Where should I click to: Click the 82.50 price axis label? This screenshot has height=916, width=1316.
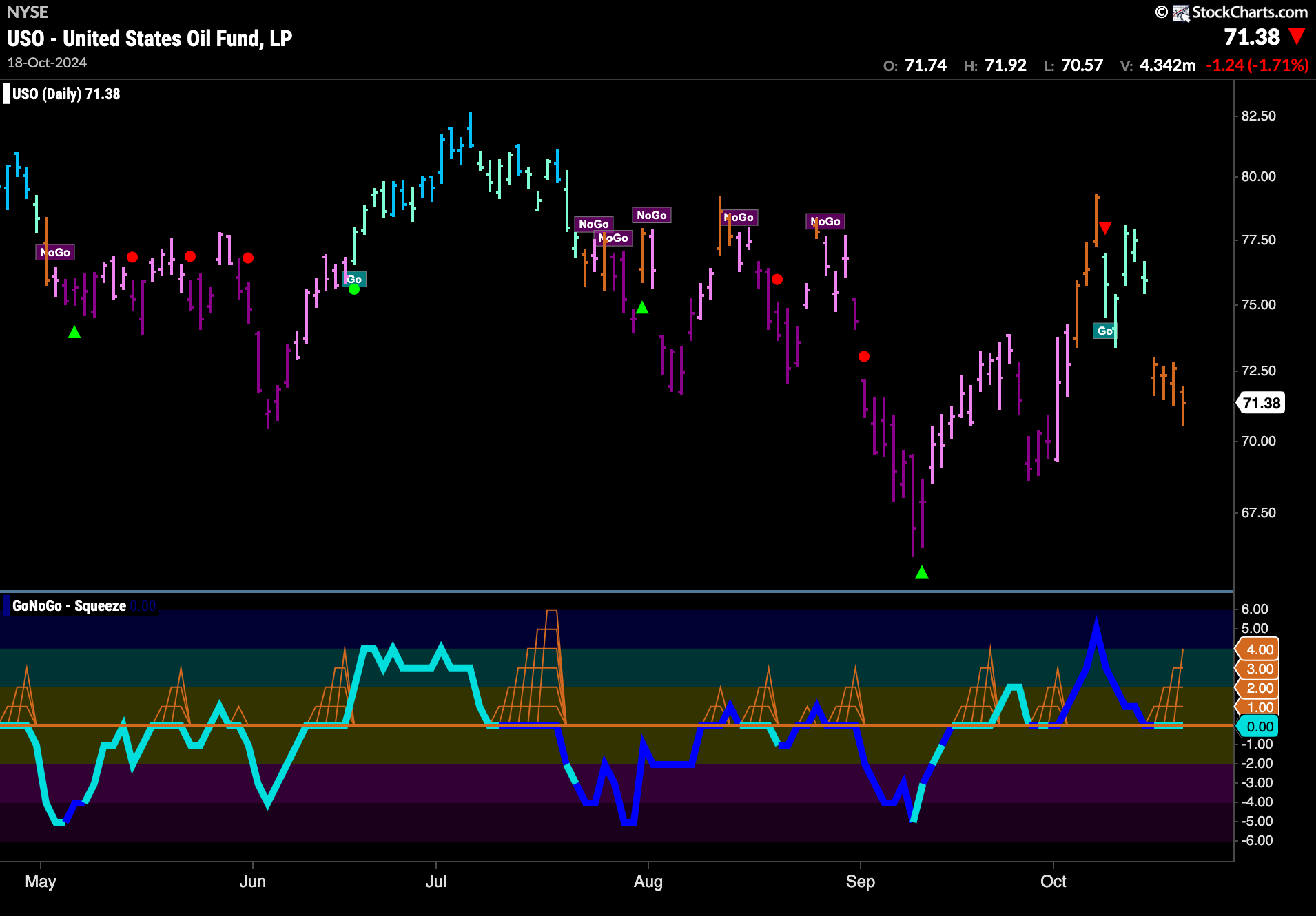(x=1258, y=116)
